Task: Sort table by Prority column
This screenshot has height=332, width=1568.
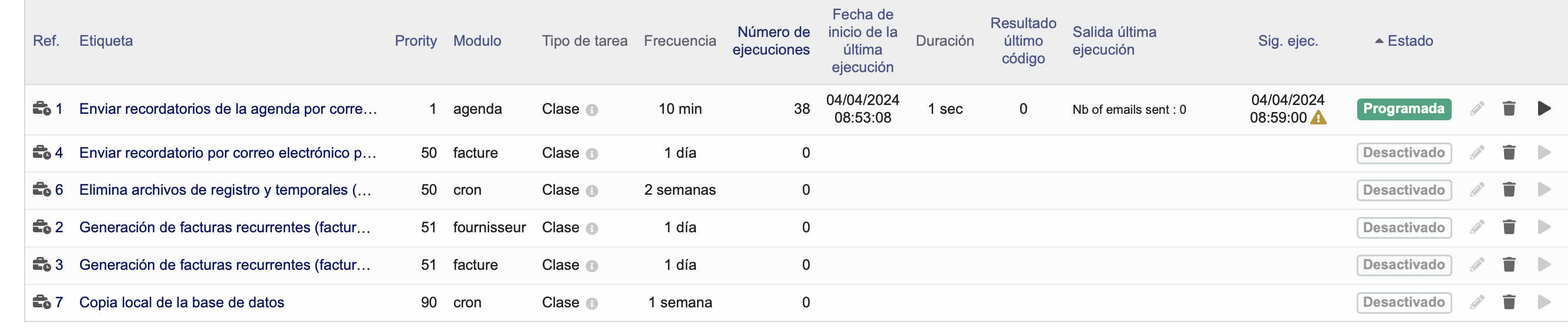Action: [416, 40]
